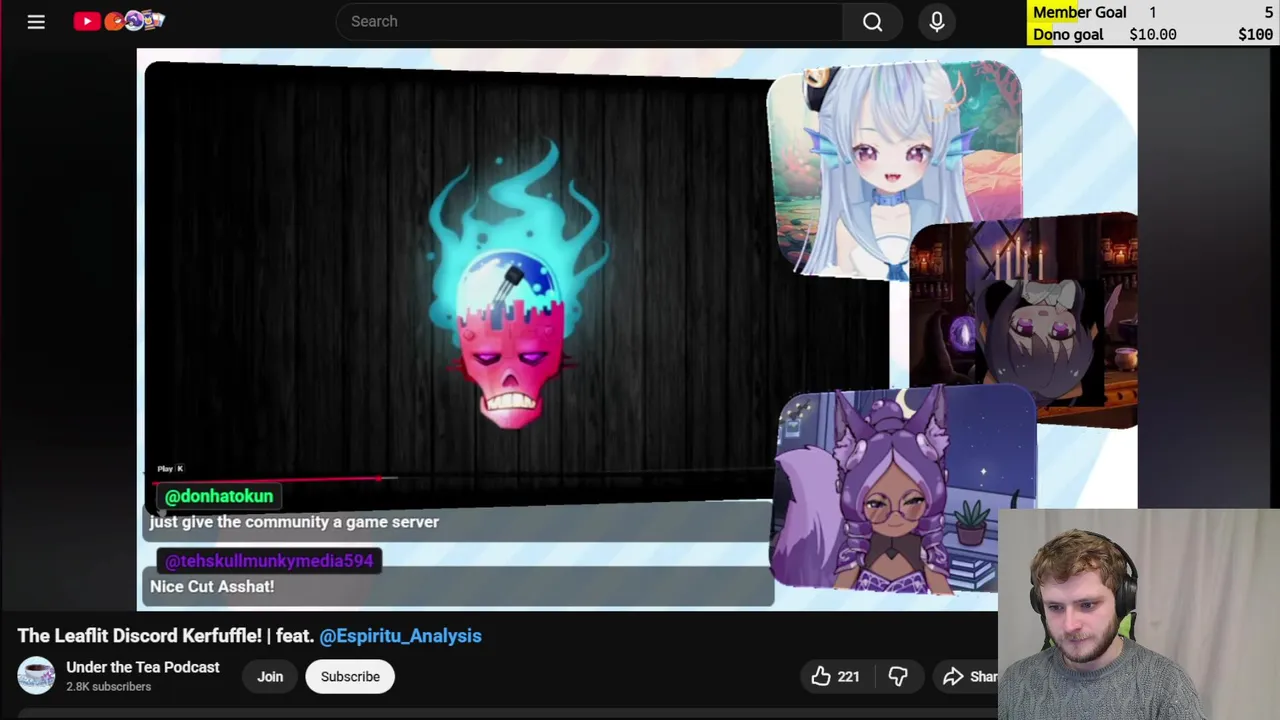Open the hamburger guide menu

(x=36, y=21)
